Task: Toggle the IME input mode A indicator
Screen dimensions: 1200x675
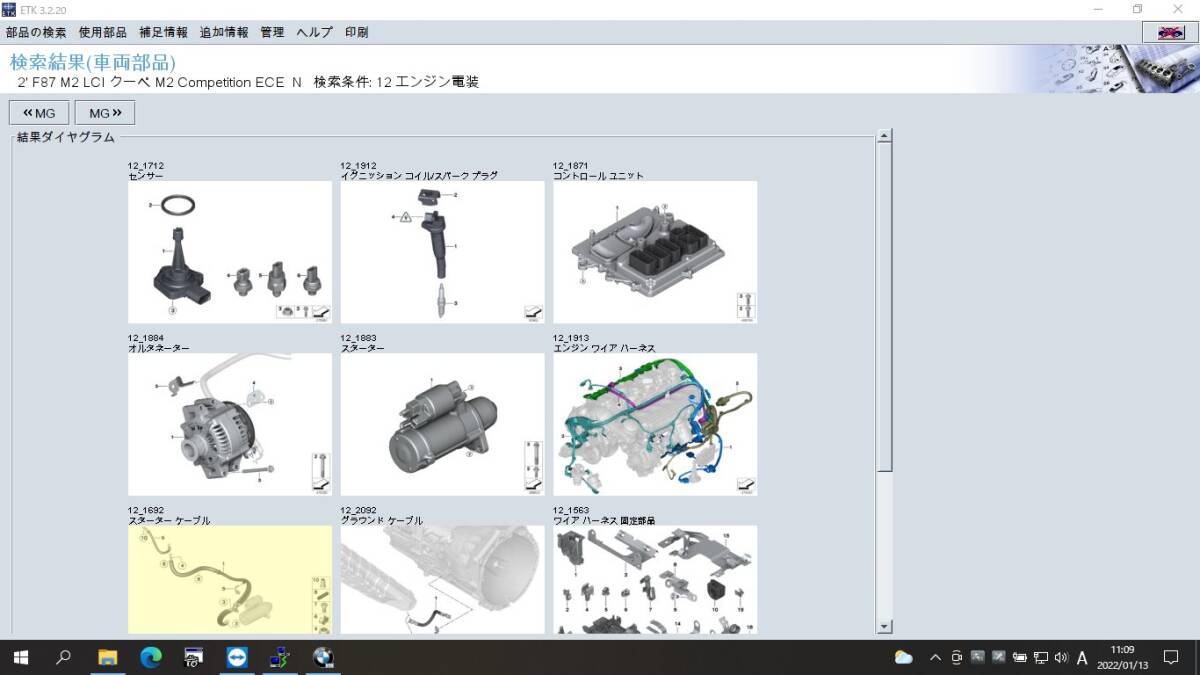Action: [1082, 657]
